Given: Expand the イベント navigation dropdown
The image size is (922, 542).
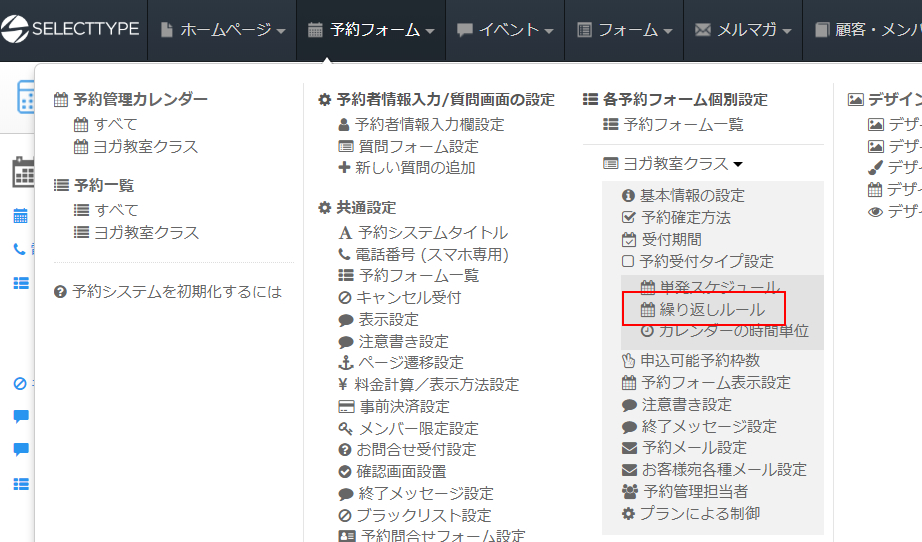Looking at the screenshot, I should 505,30.
